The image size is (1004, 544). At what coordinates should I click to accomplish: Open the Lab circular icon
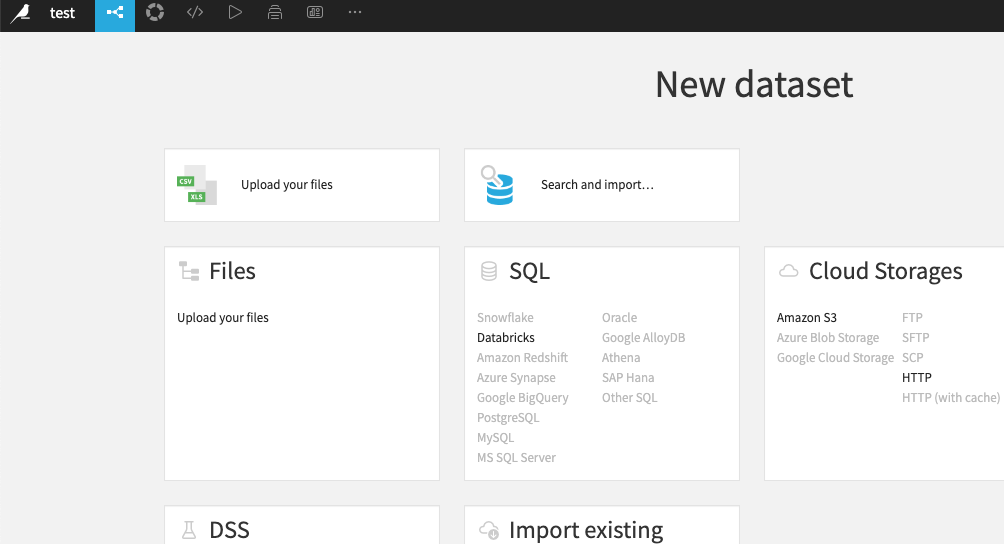point(155,13)
